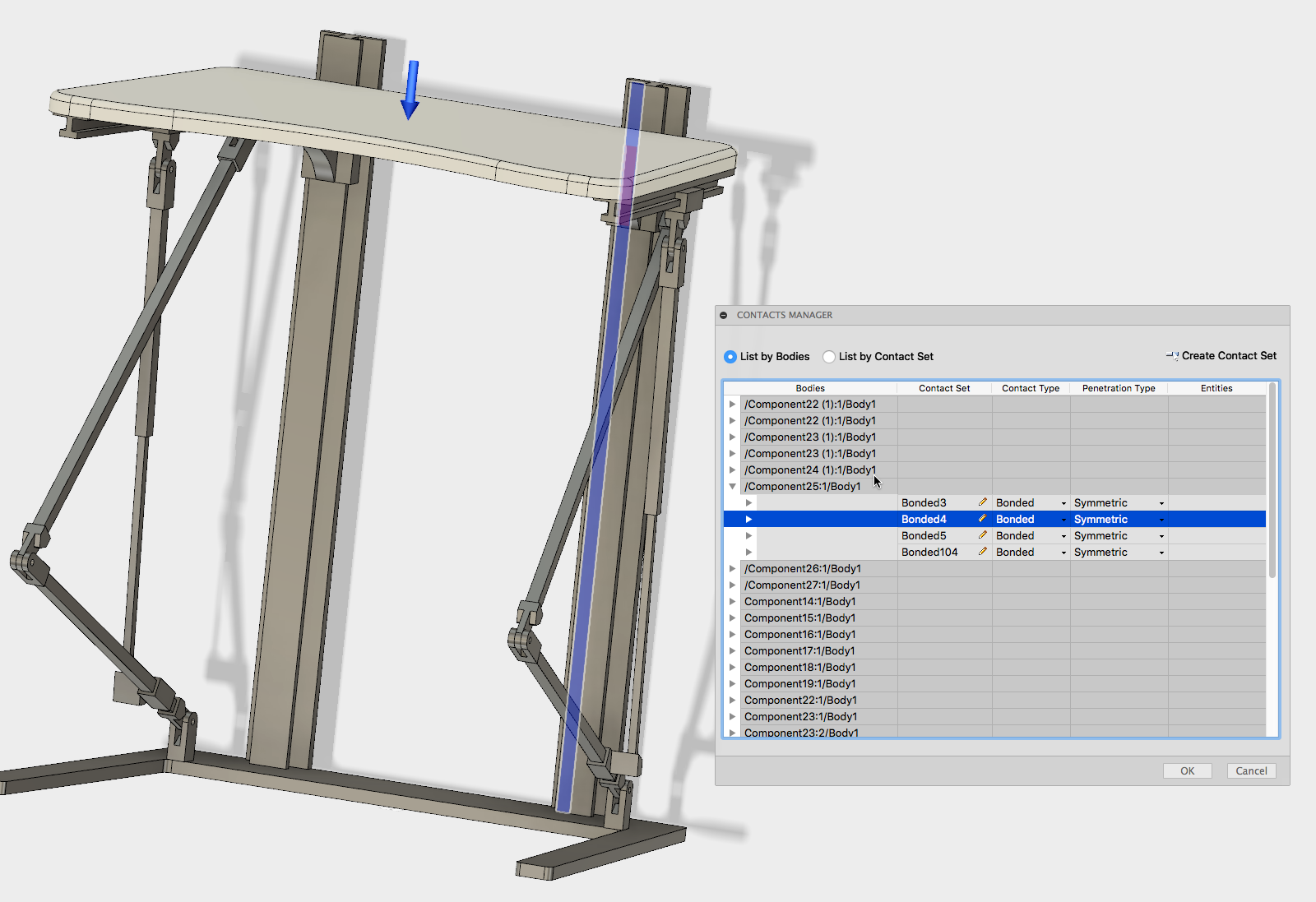This screenshot has height=902, width=1316.
Task: Select the List by Bodies radio button
Action: [730, 357]
